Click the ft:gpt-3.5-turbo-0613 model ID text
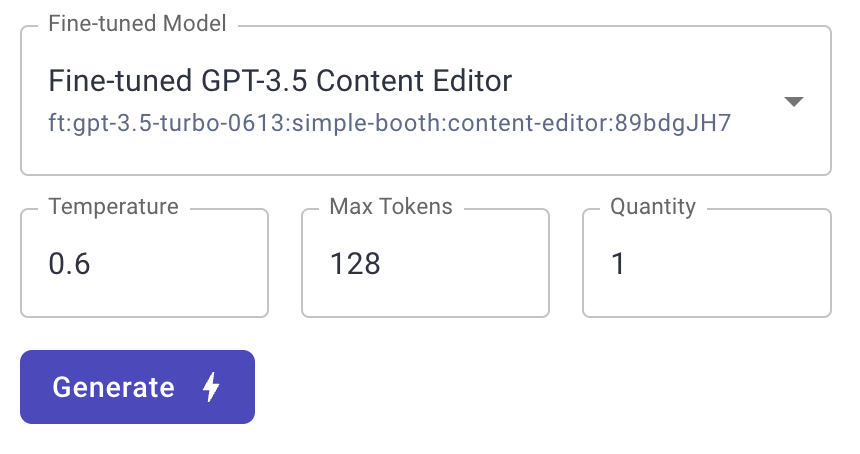 390,124
